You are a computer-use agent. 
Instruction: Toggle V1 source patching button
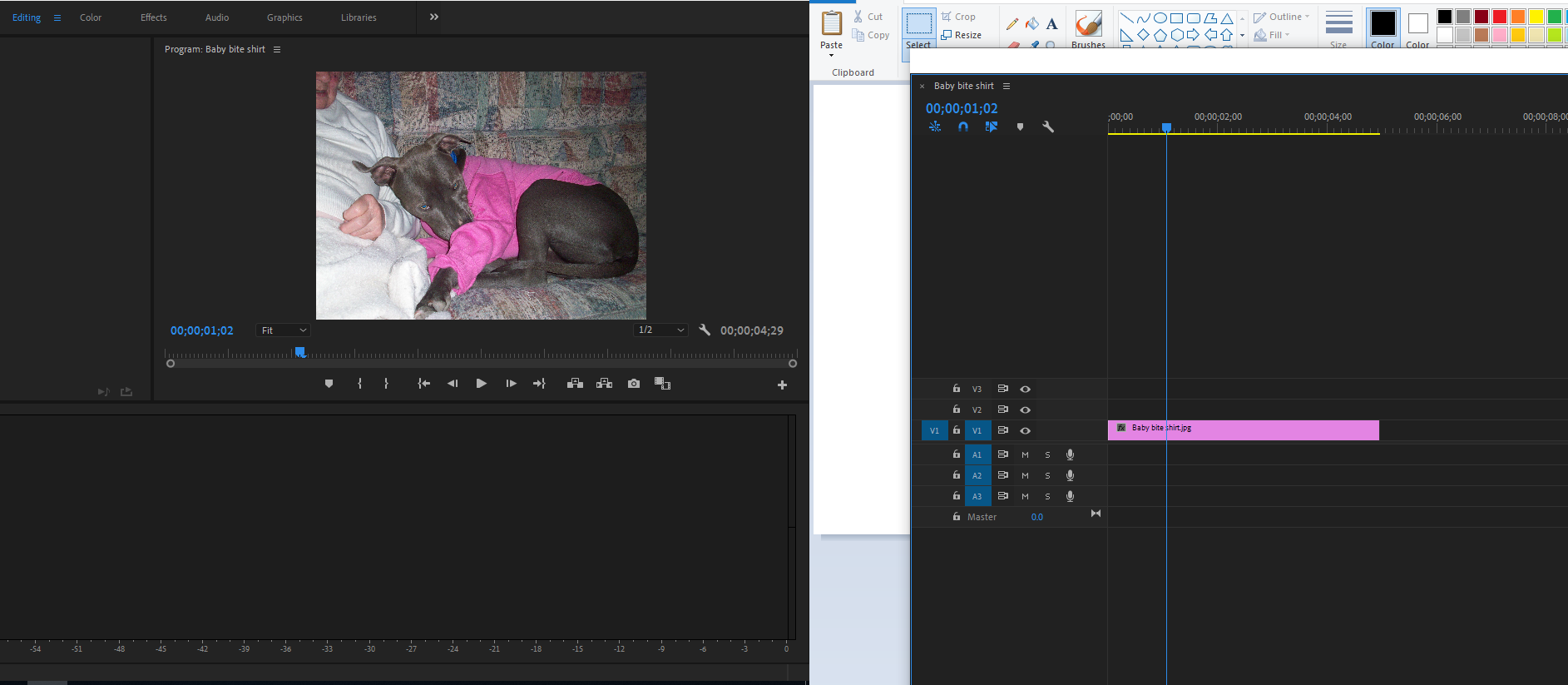pyautogui.click(x=934, y=430)
